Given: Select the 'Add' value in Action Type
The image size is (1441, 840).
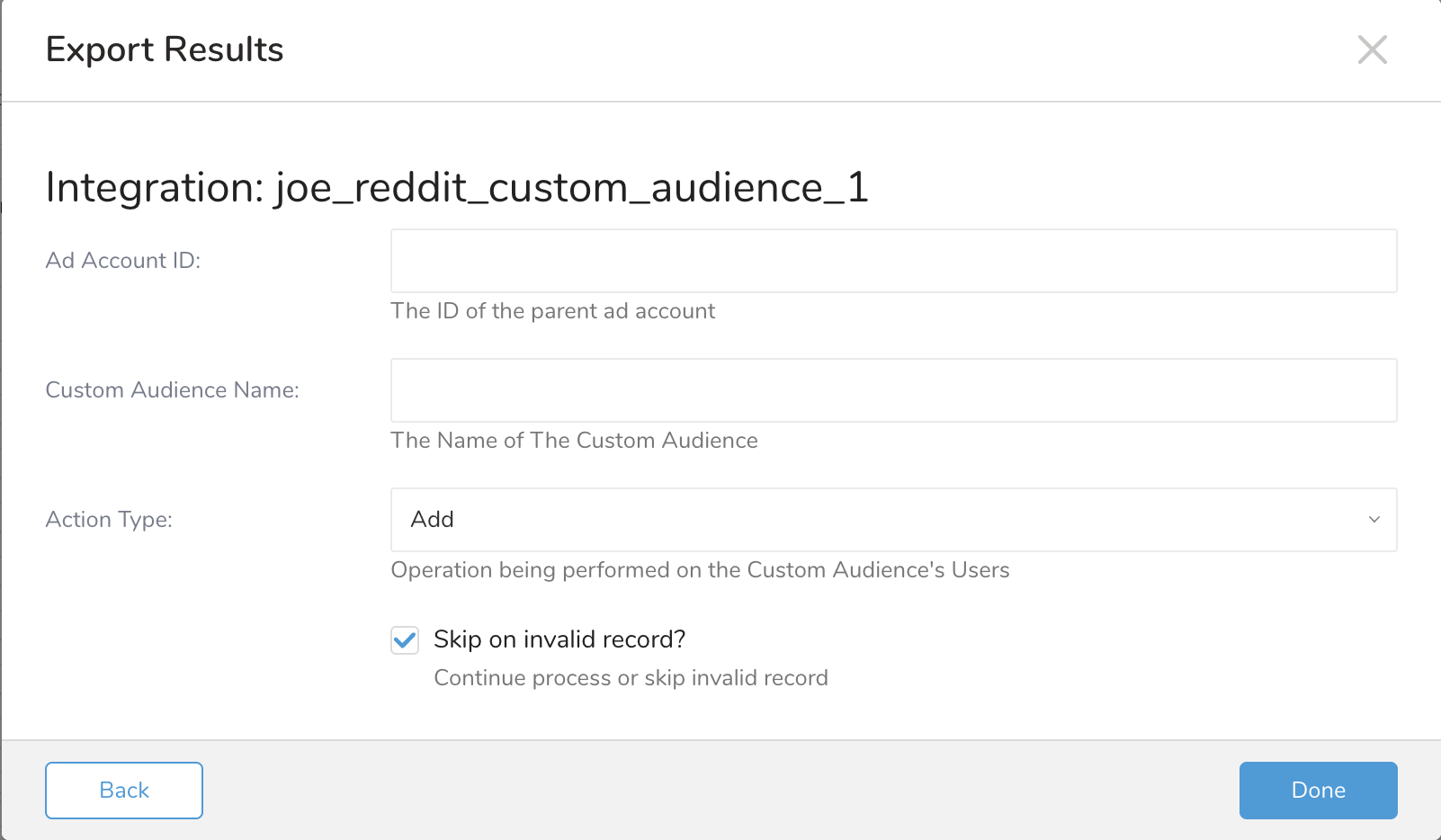Looking at the screenshot, I should click(433, 520).
